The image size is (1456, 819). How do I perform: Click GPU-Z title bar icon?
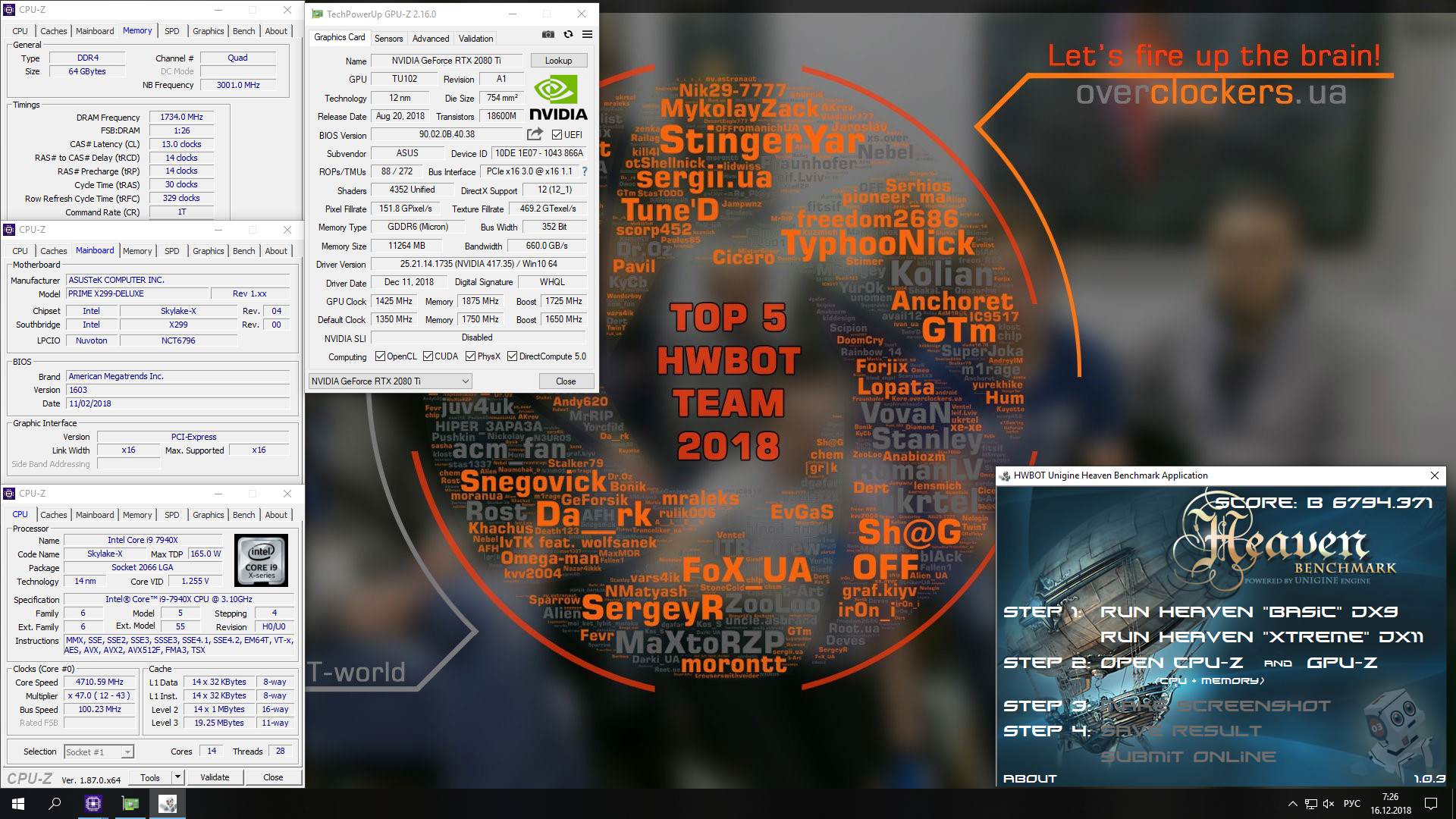[x=317, y=14]
